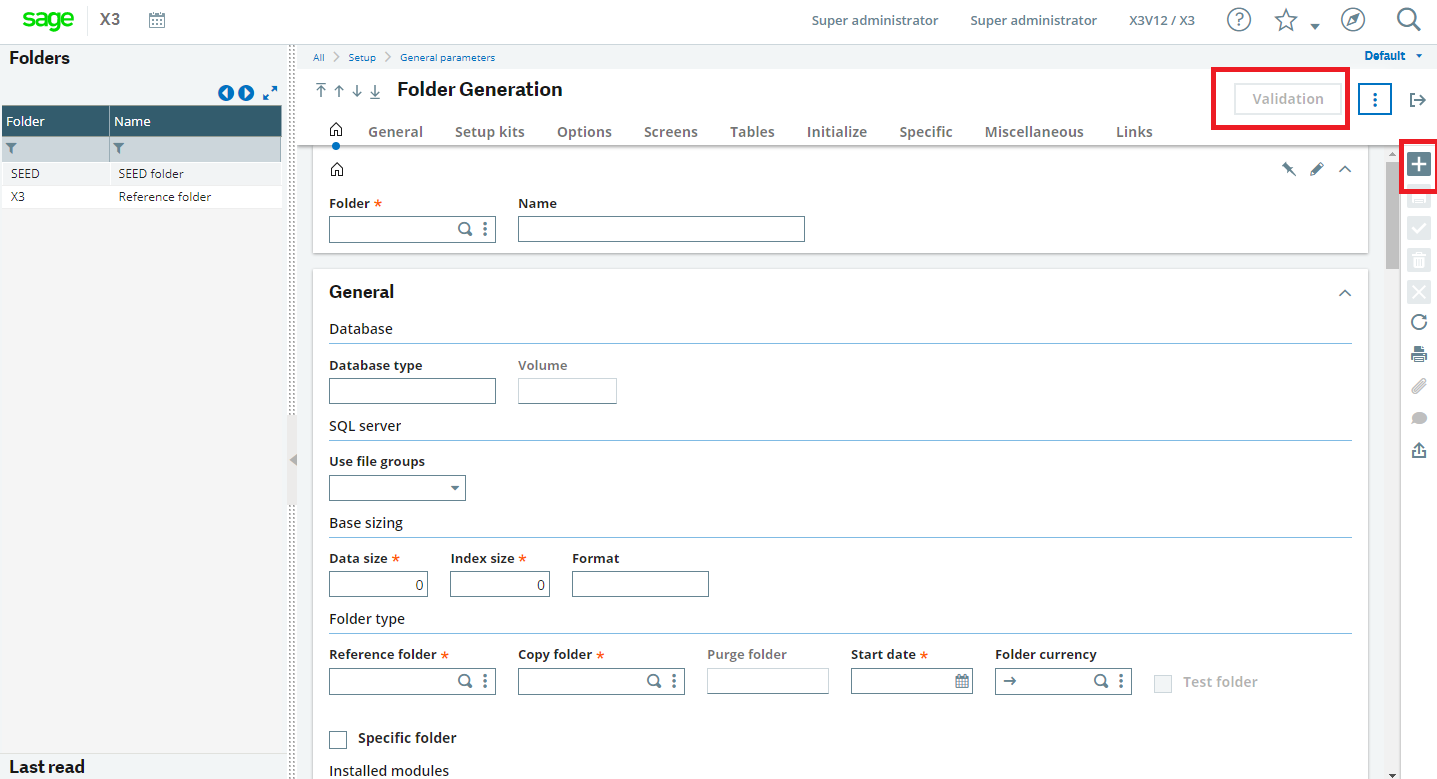Toggle the favorites star in the header
Viewport: 1437px width, 779px height.
coord(1286,19)
